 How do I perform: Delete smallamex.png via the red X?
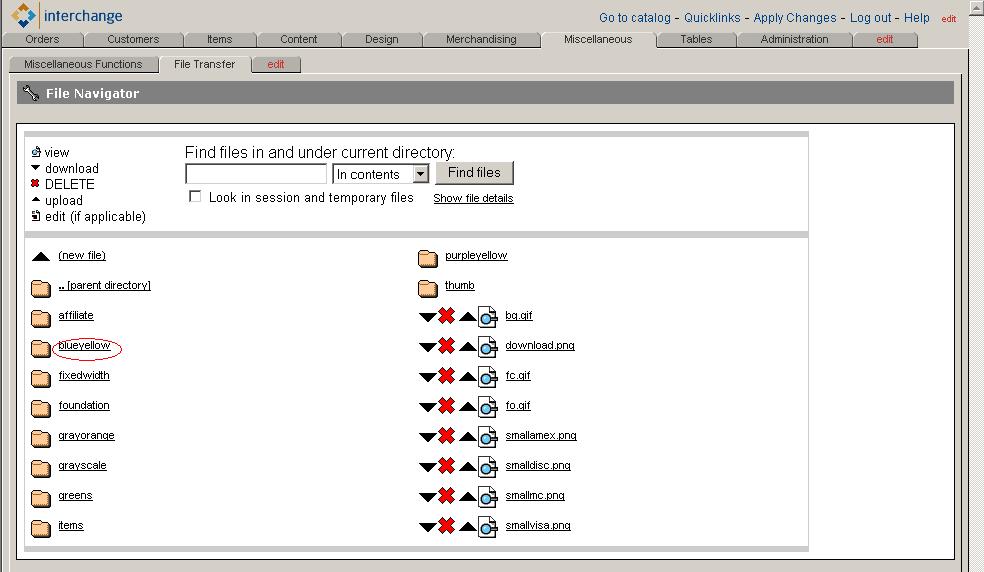446,436
